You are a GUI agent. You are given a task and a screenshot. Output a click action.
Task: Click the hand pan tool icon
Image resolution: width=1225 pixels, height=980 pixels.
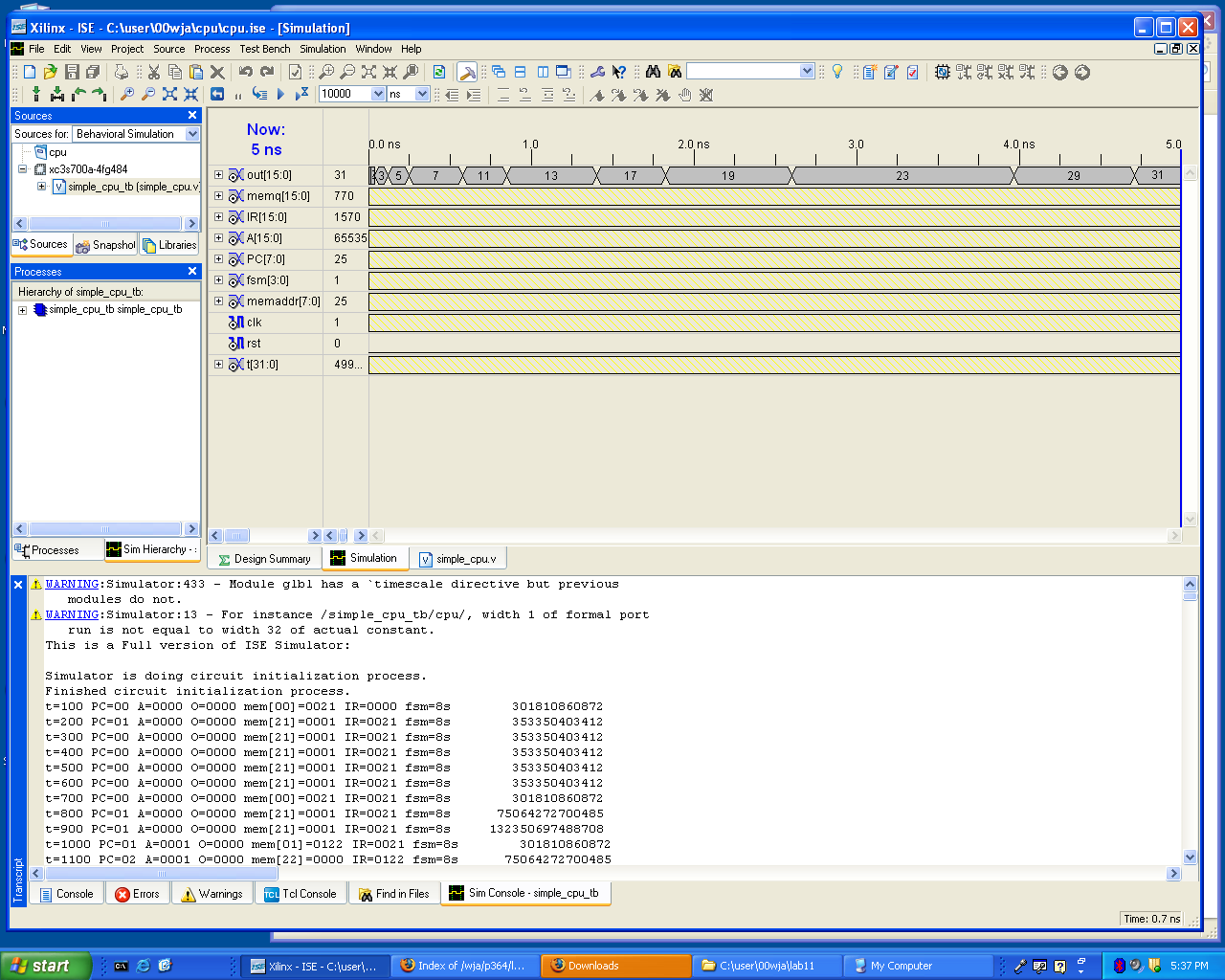(x=684, y=95)
